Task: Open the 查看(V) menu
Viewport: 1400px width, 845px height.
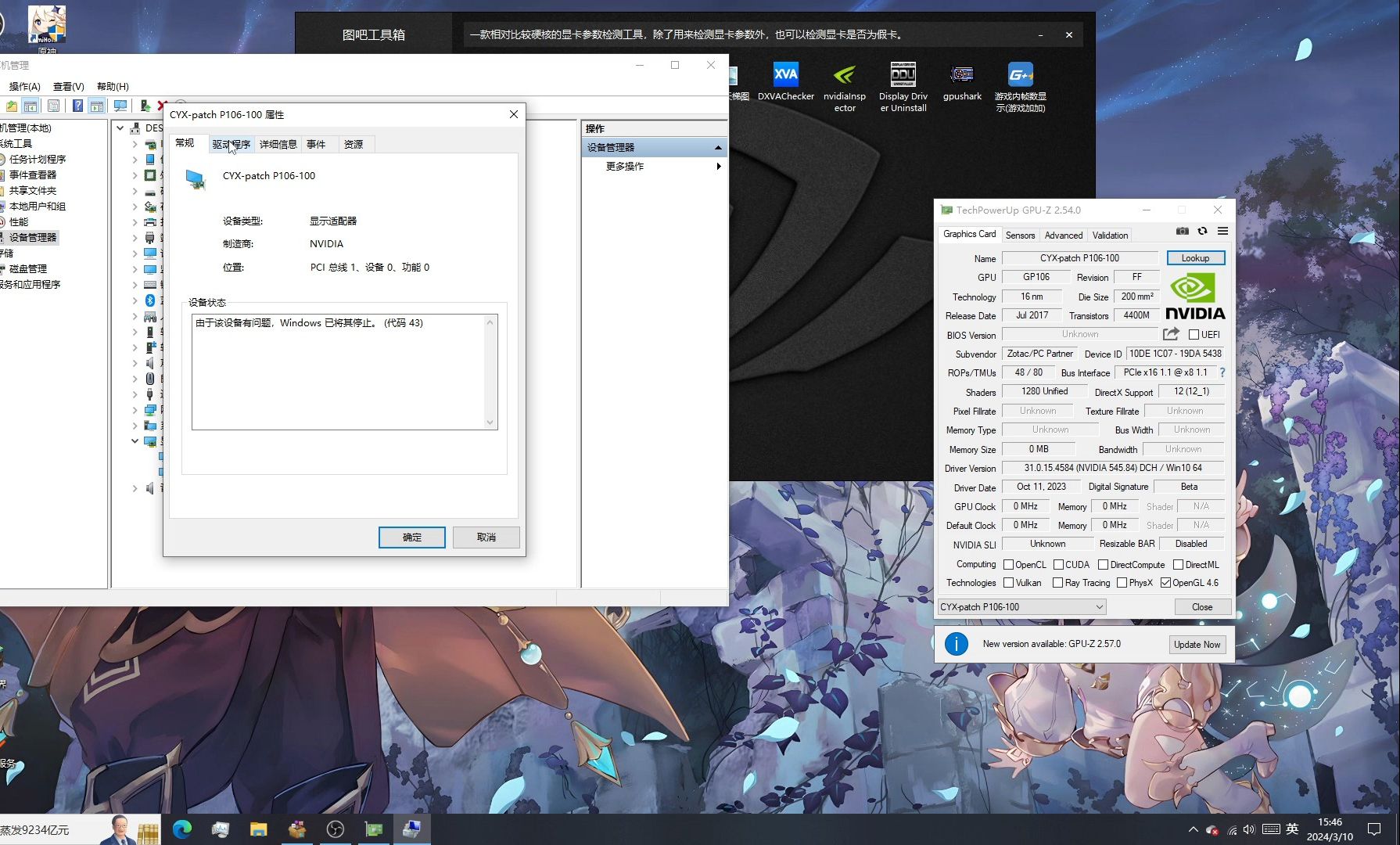Action: [68, 86]
